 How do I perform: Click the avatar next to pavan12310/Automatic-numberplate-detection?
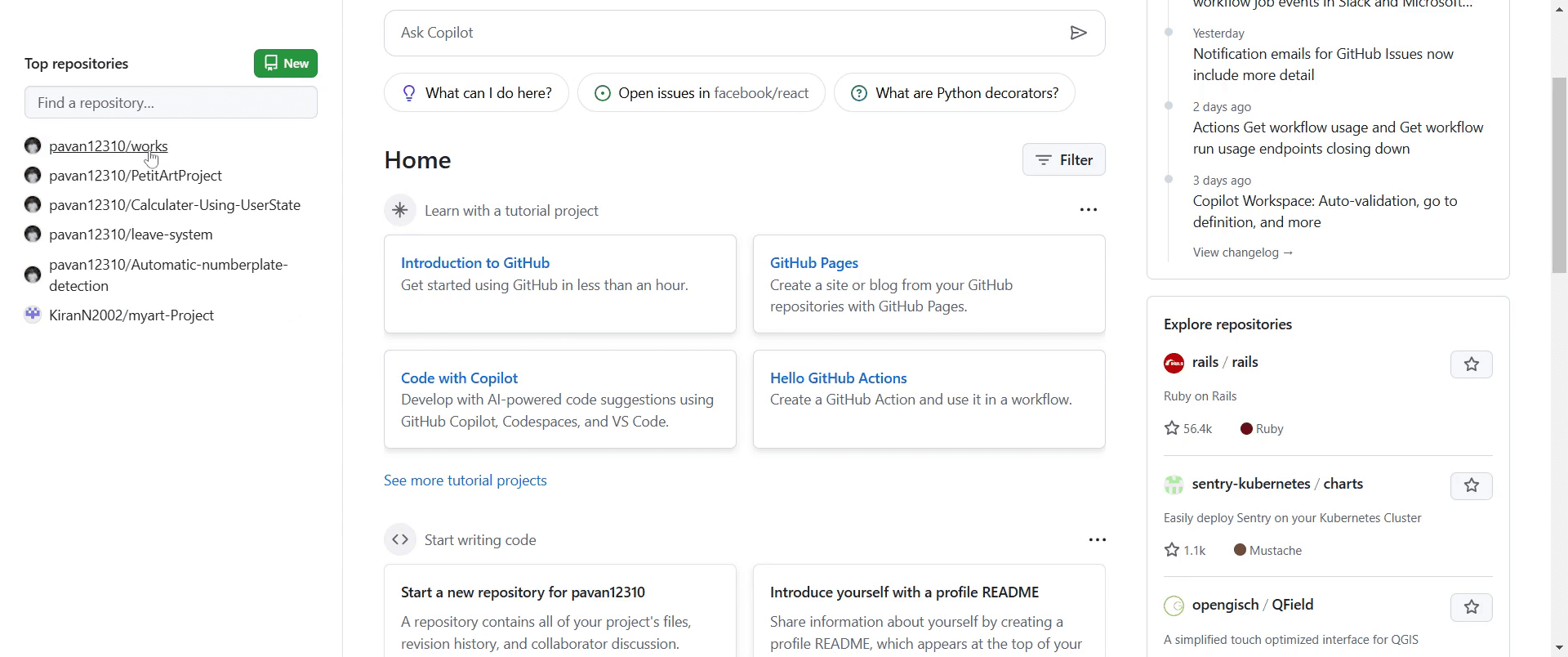33,275
